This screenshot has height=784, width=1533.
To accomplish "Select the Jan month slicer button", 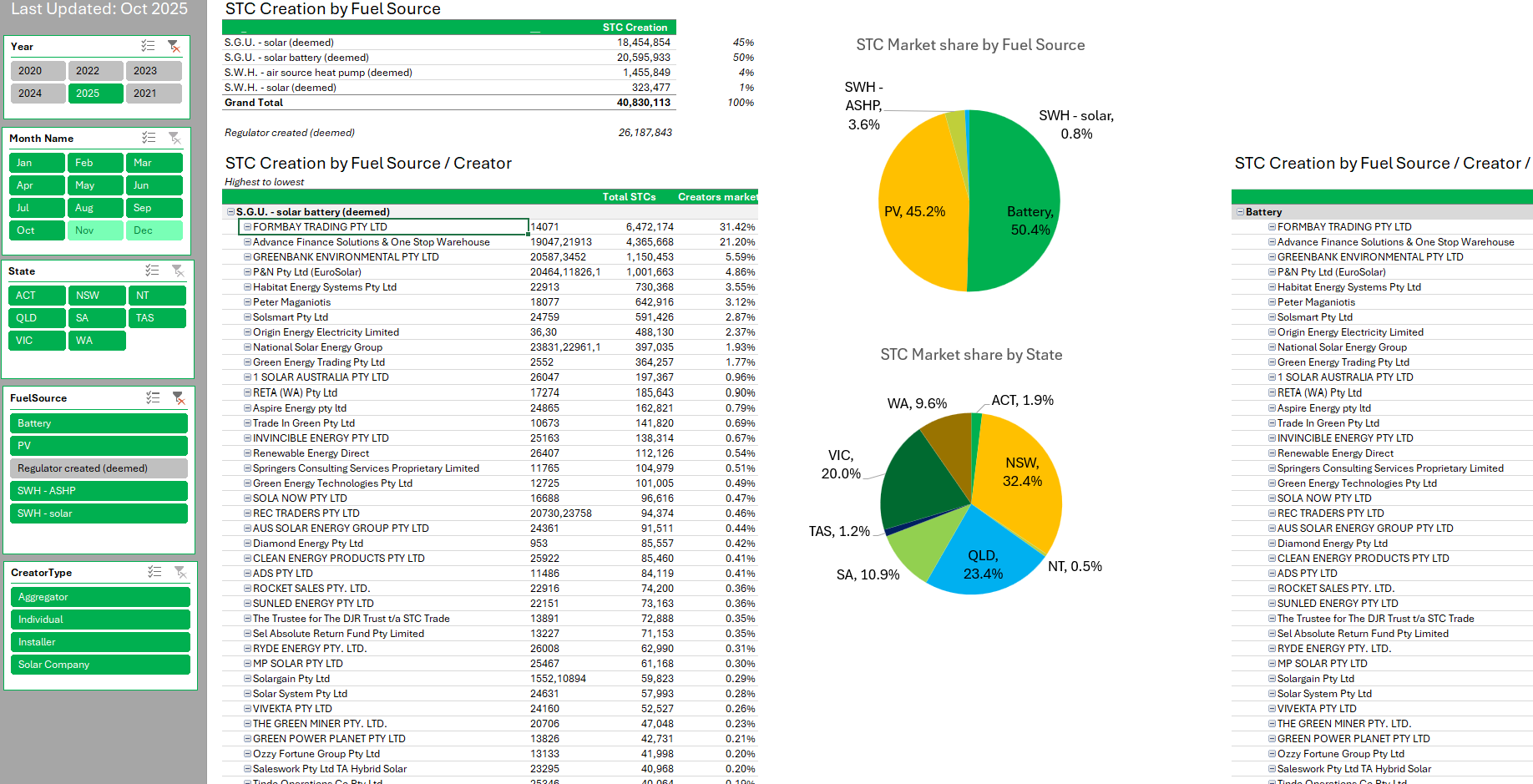I will coord(37,163).
